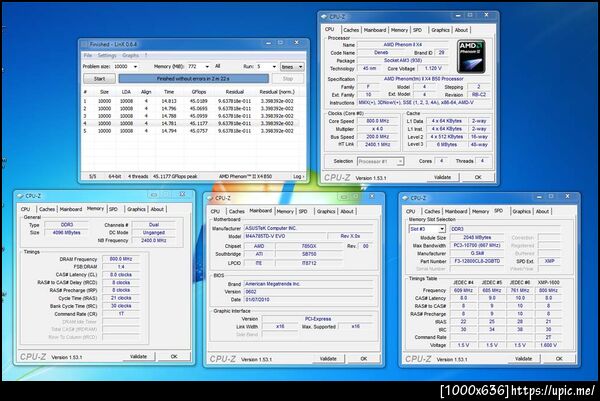
Task: Click the GFlops column header in LinX
Action: coord(199,92)
